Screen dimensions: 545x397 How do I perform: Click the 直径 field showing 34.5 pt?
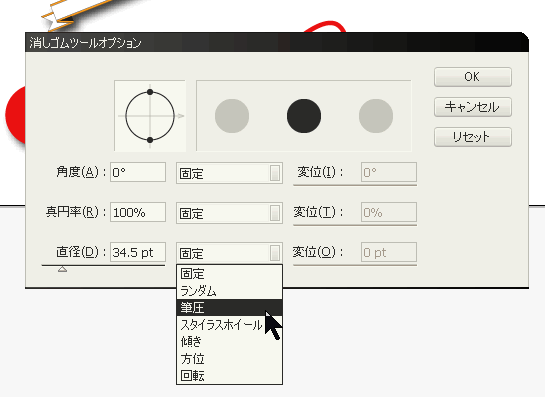pos(138,252)
